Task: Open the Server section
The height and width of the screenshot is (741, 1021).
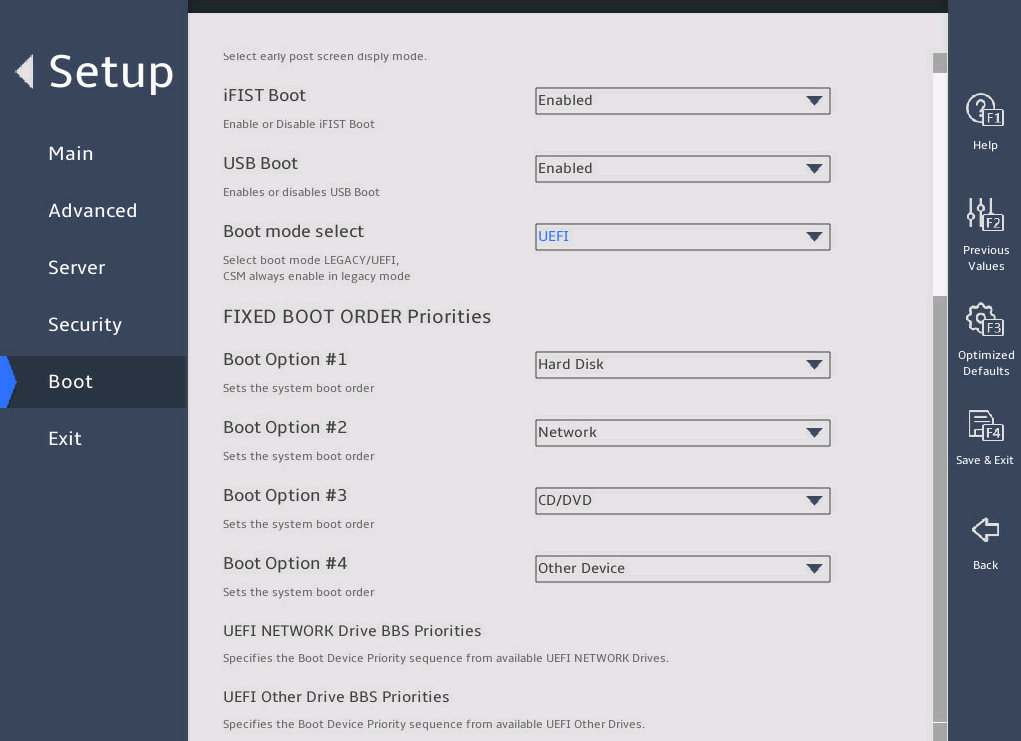Action: pos(77,268)
